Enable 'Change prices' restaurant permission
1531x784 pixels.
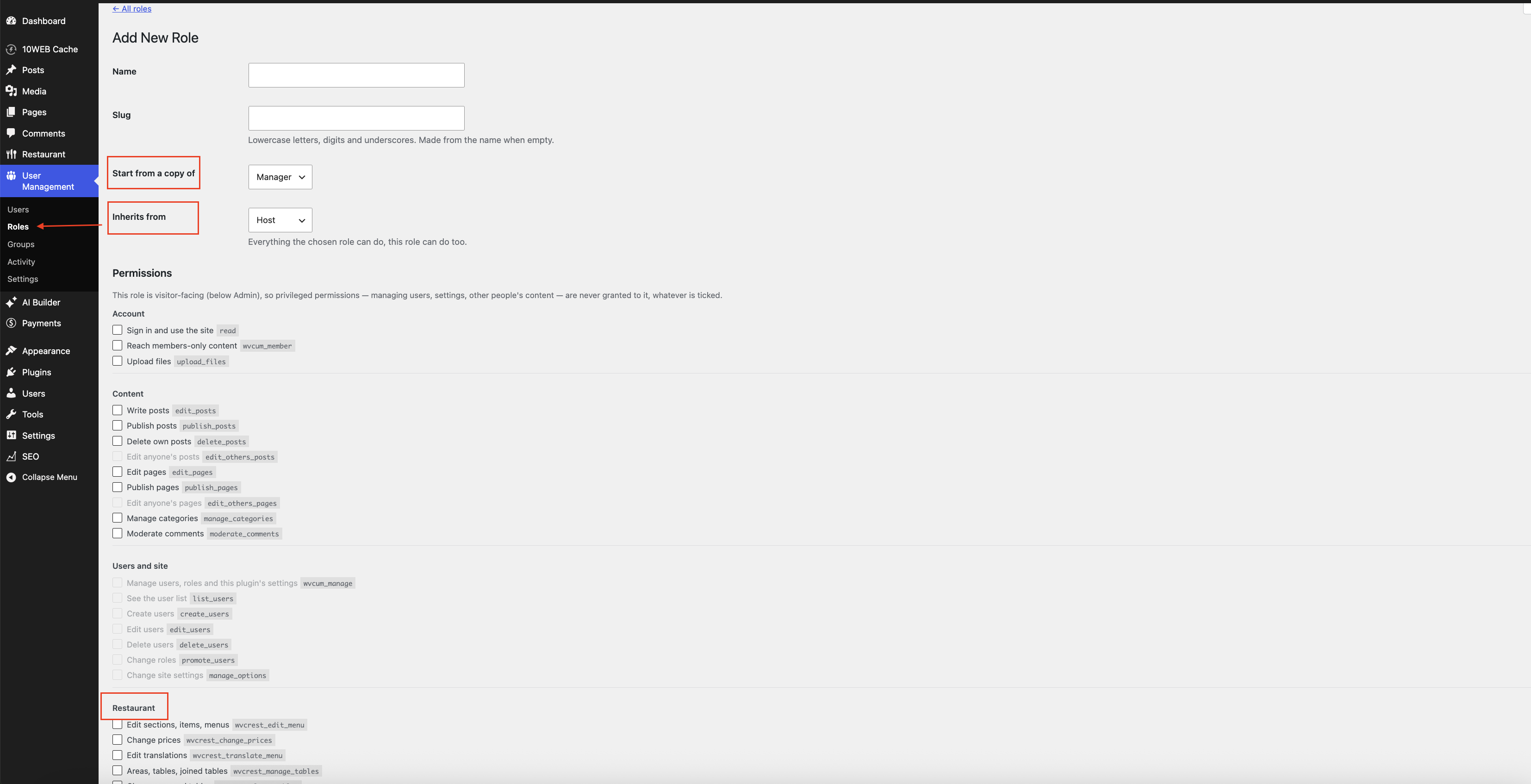coord(117,740)
